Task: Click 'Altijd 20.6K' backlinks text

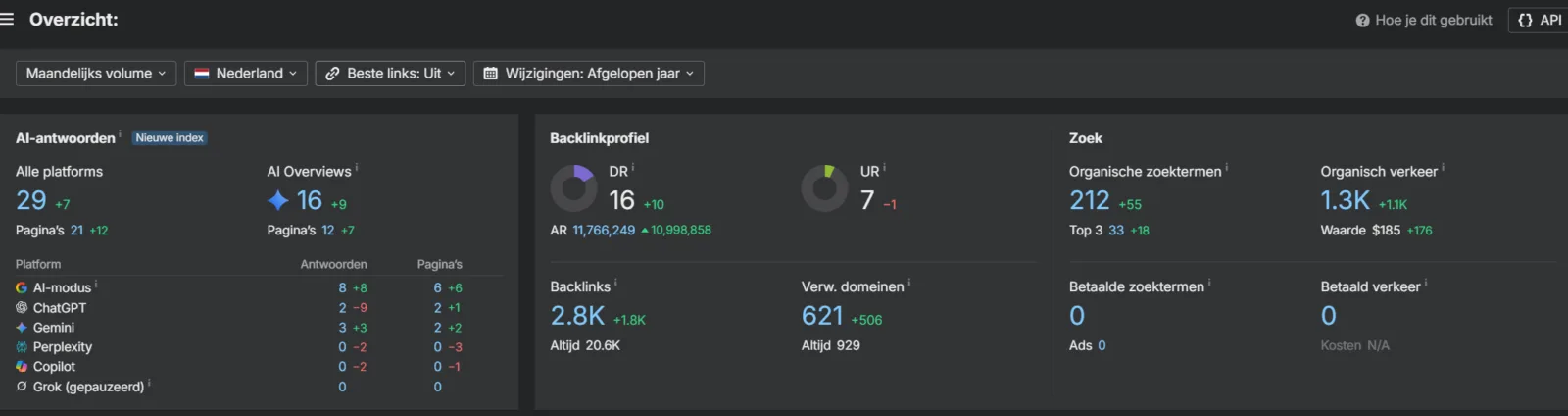Action: coord(585,345)
